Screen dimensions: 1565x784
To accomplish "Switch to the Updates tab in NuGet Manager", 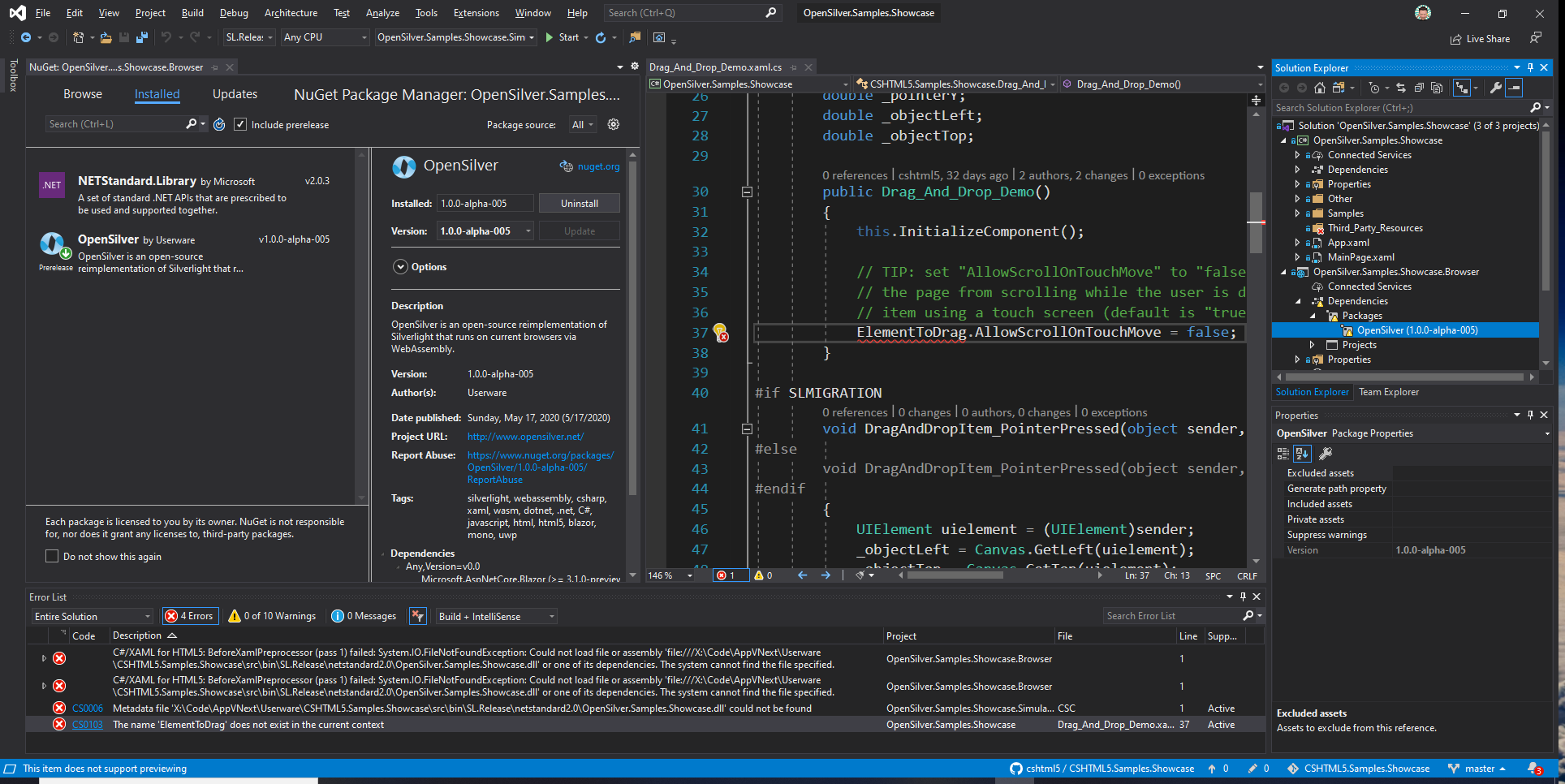I will point(234,94).
